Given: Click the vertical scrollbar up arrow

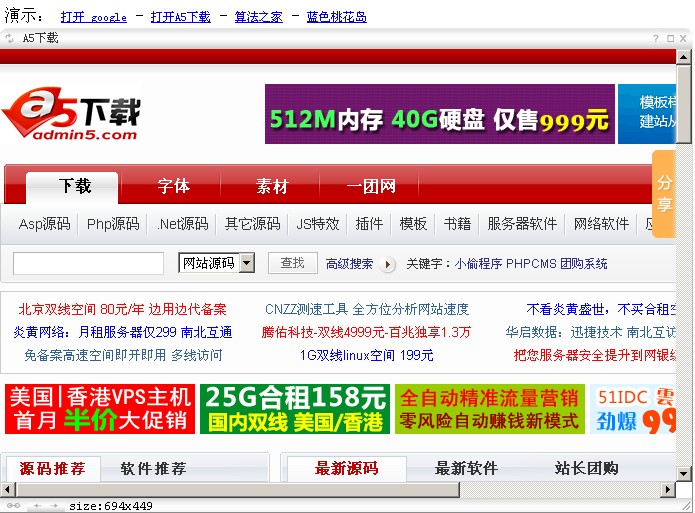Looking at the screenshot, I should (x=683, y=57).
